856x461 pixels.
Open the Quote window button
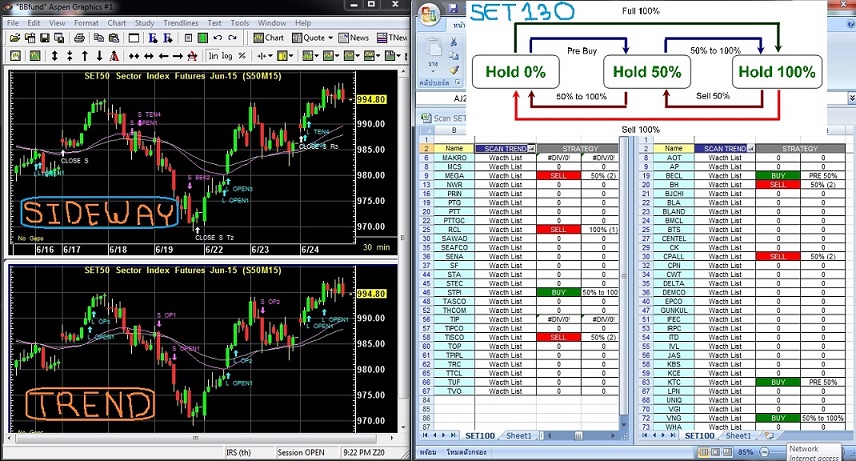point(308,38)
